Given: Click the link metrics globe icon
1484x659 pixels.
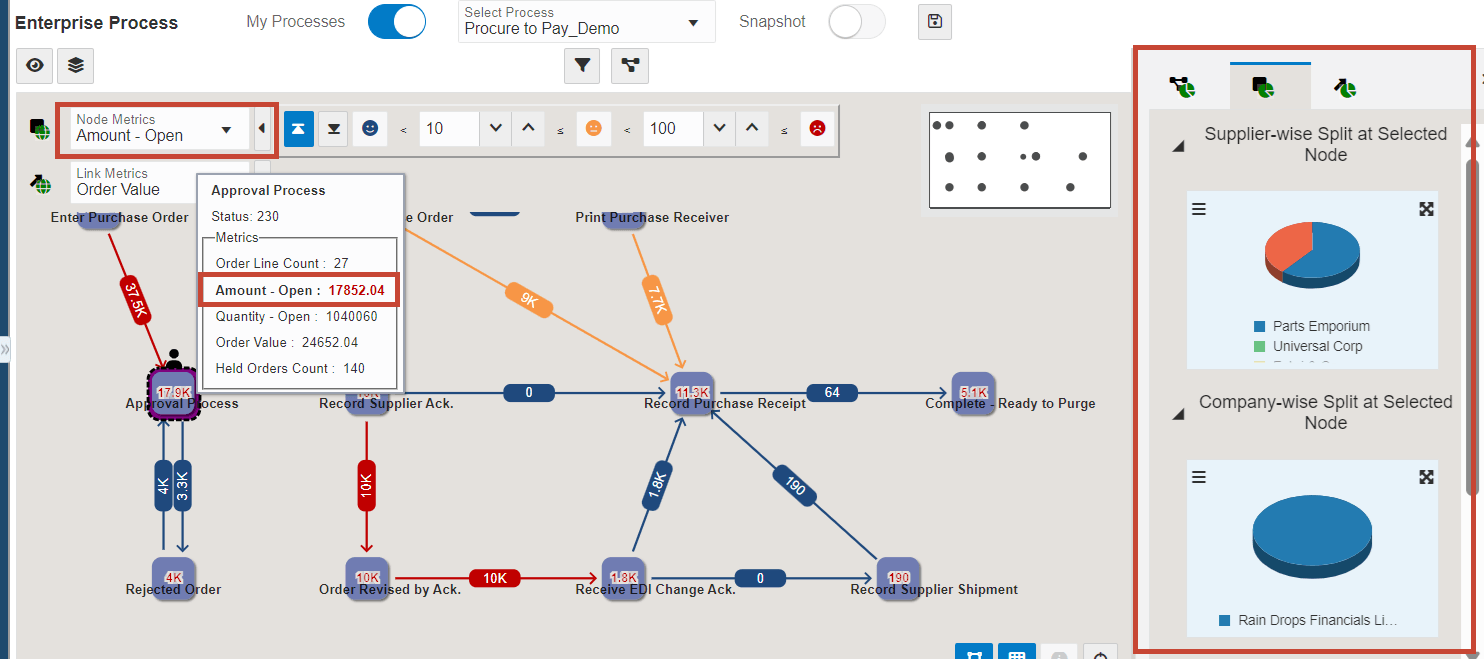Looking at the screenshot, I should (40, 183).
